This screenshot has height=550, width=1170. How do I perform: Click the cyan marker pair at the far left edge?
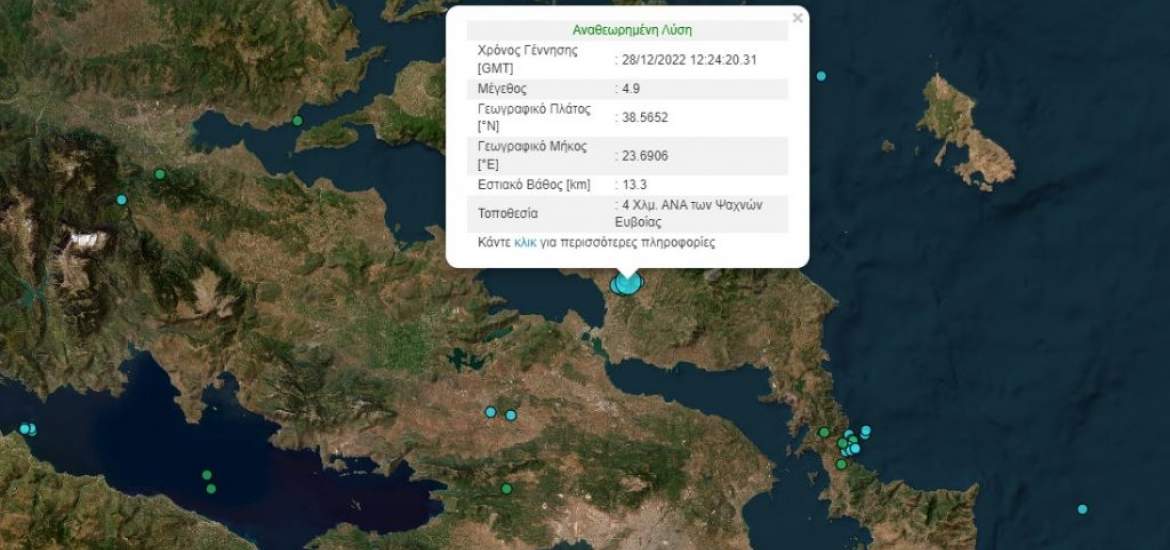pyautogui.click(x=28, y=429)
